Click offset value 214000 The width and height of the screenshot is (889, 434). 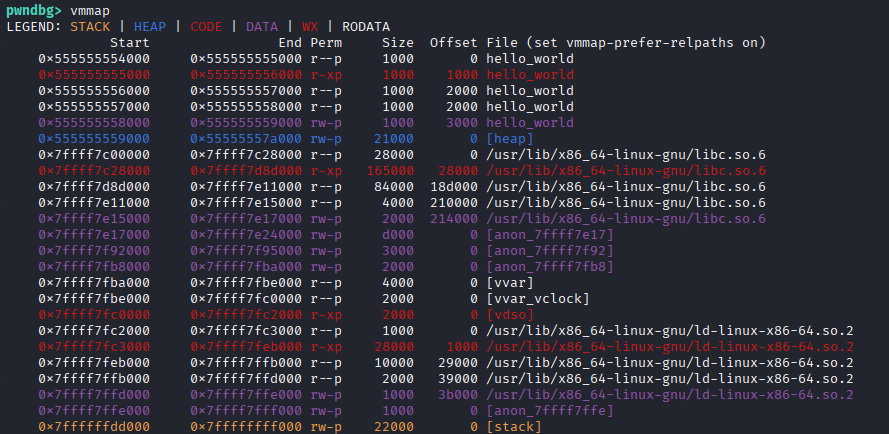[454, 218]
